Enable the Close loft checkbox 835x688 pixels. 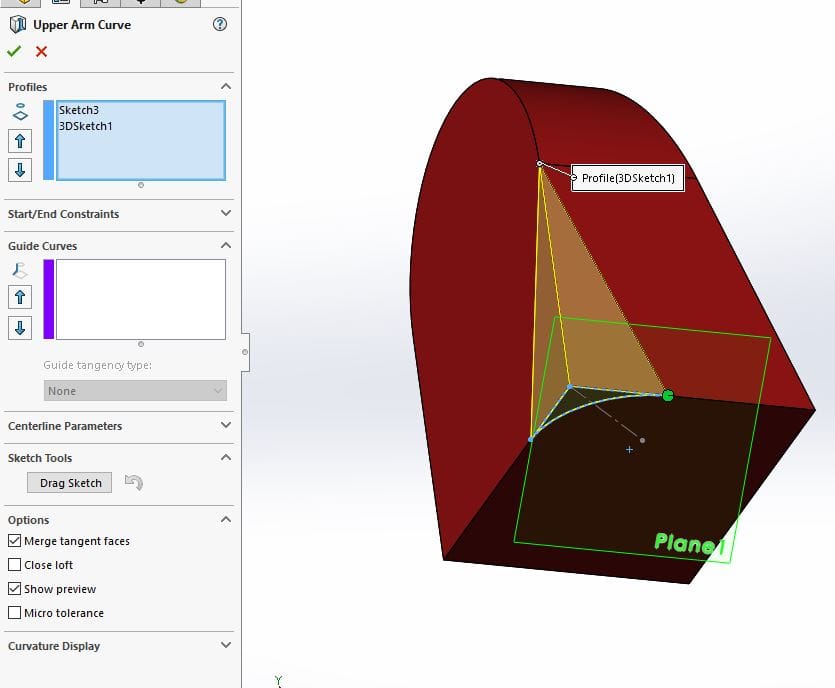(x=14, y=564)
